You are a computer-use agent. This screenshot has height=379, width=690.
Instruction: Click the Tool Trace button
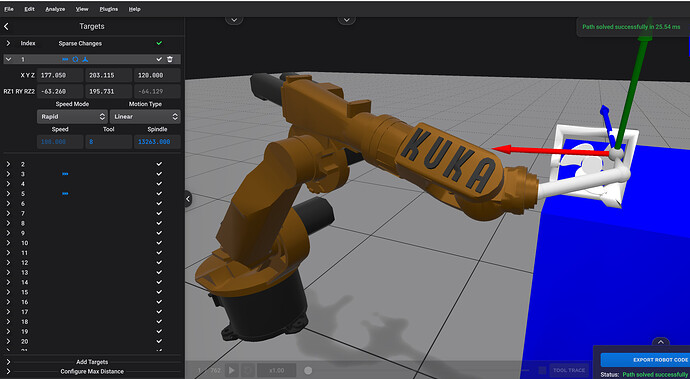click(569, 370)
